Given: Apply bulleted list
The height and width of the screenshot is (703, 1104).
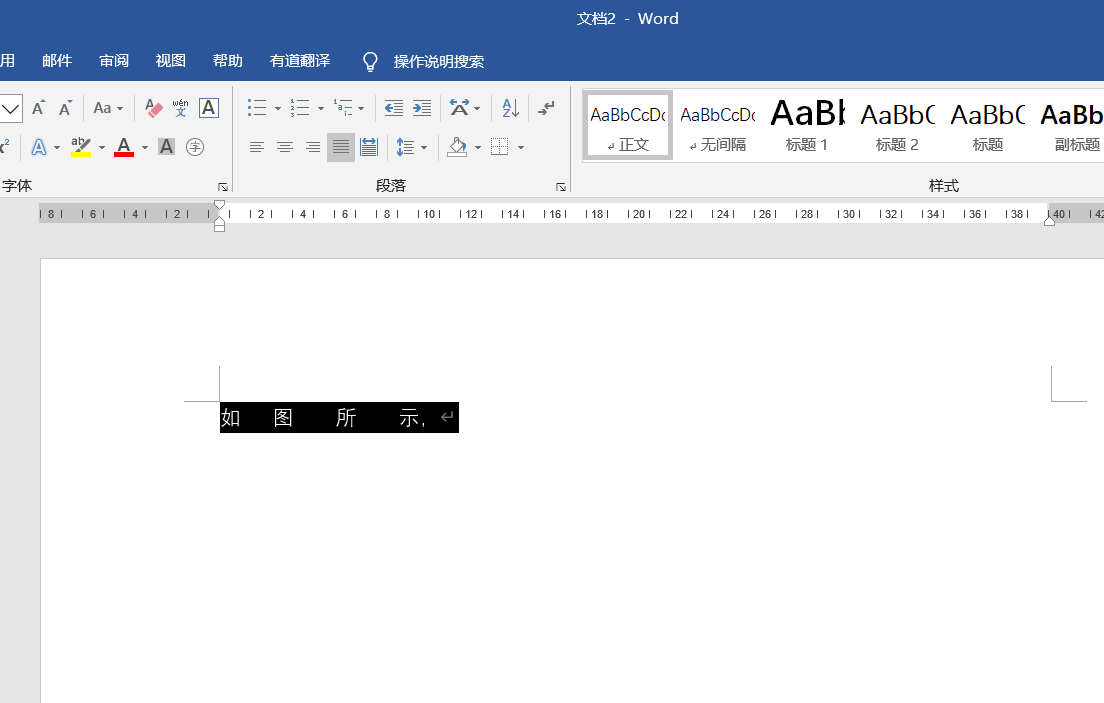Looking at the screenshot, I should (257, 108).
